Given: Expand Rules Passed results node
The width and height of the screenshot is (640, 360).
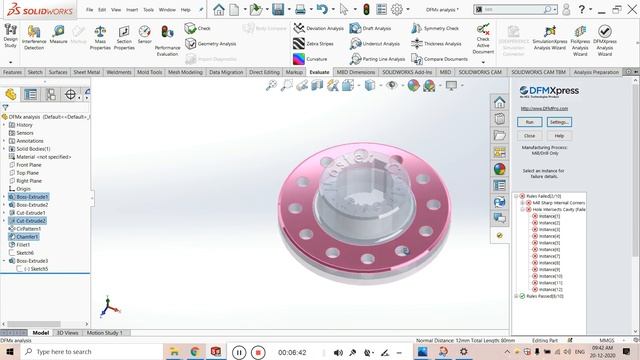Looking at the screenshot, I should [516, 296].
